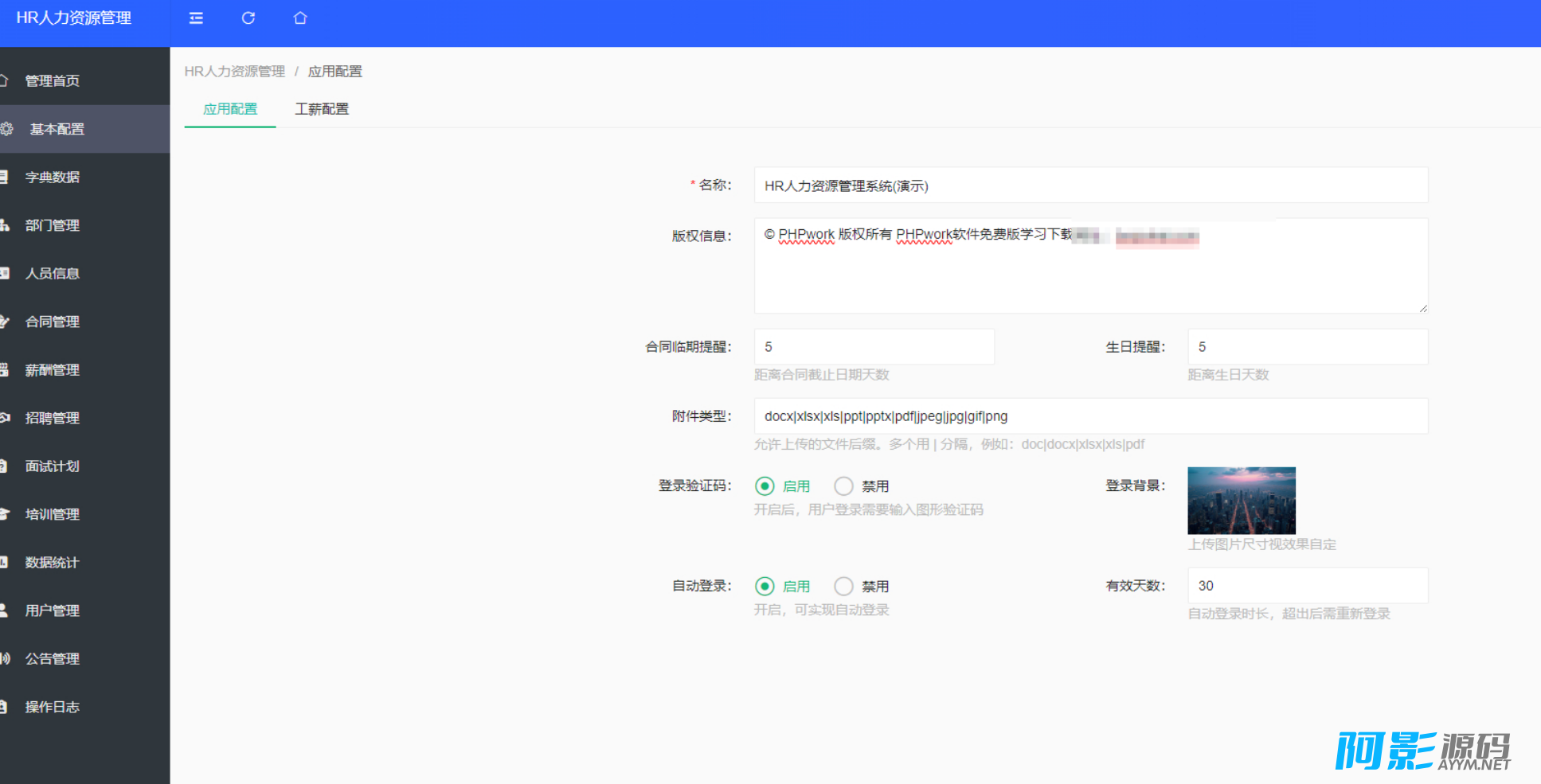Screen dimensions: 1541x784
Task: Click the home icon in top bar
Action: click(x=300, y=18)
